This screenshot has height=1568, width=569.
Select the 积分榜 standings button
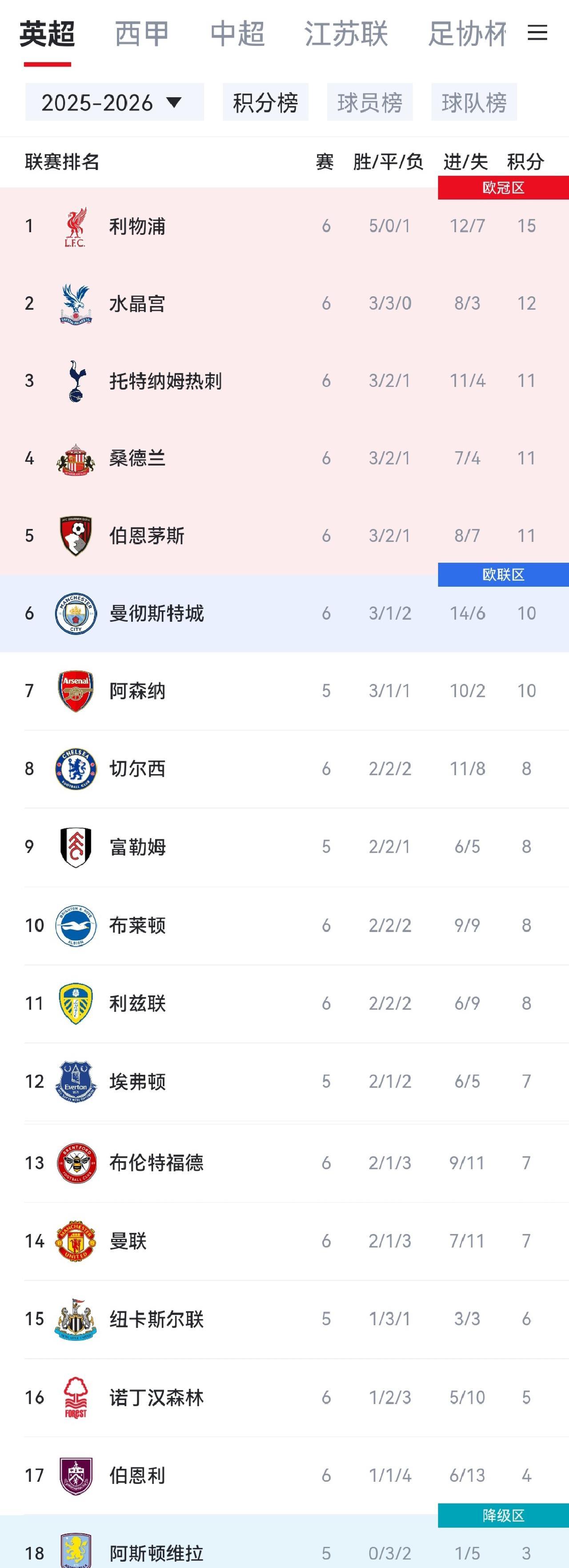(x=265, y=102)
